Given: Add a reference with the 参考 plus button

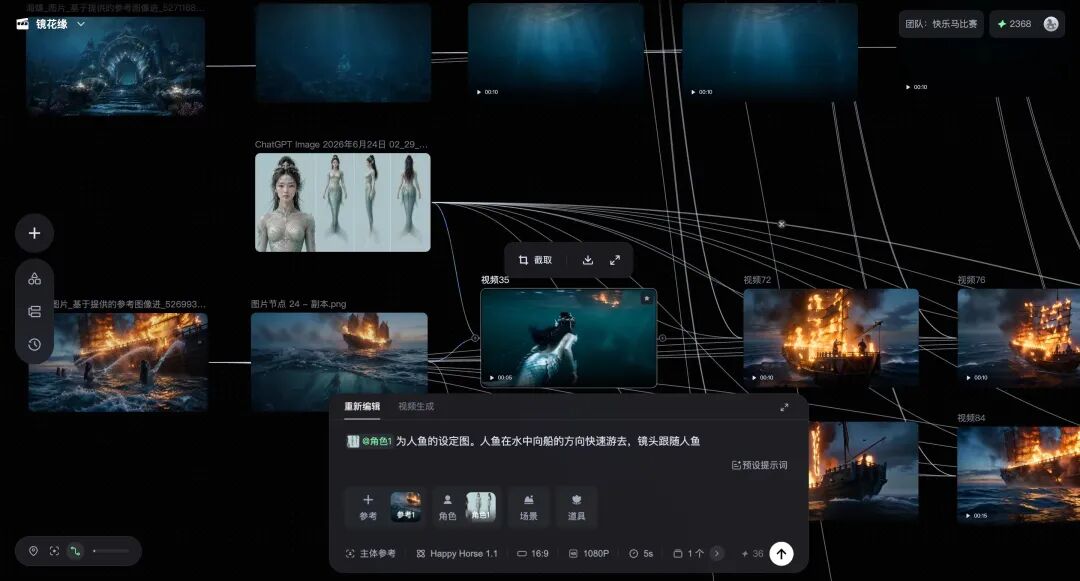Looking at the screenshot, I should [368, 507].
